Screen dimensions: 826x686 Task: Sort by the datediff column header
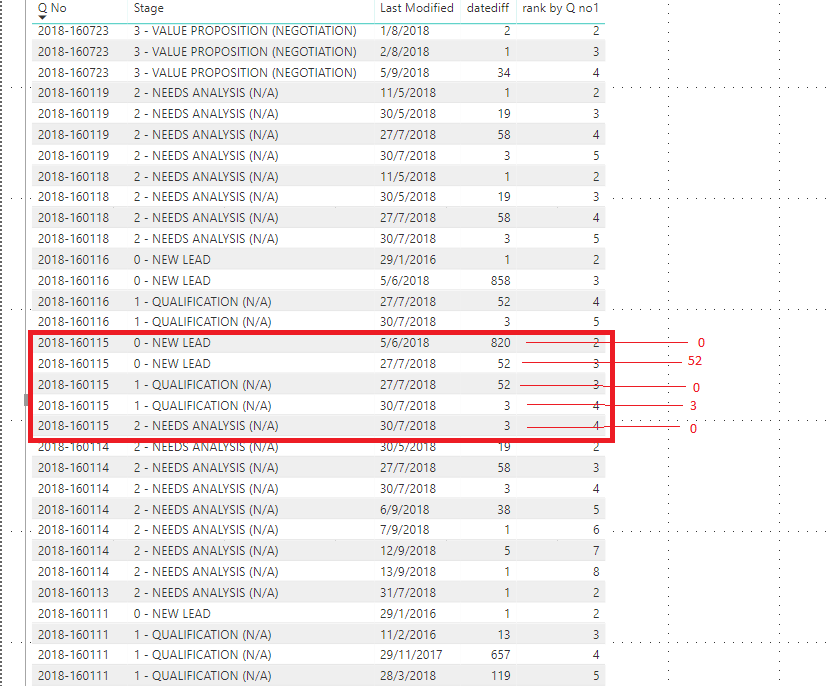[x=488, y=8]
